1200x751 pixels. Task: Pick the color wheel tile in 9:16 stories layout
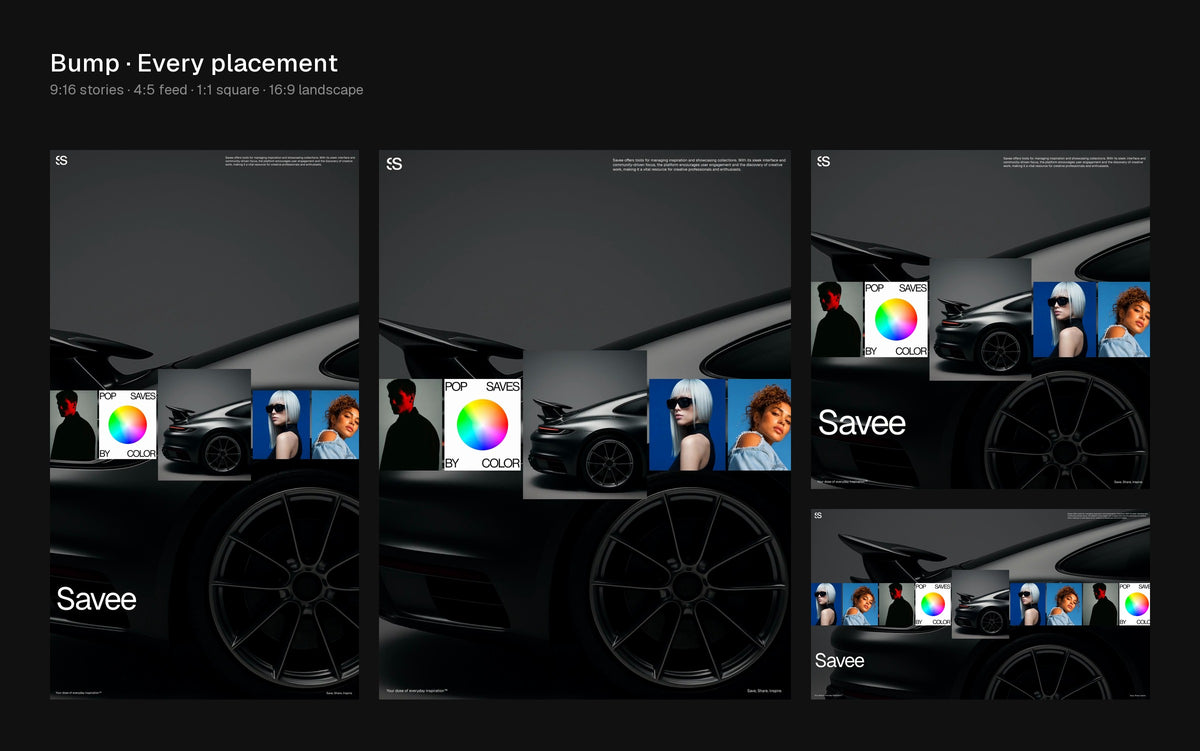point(128,425)
